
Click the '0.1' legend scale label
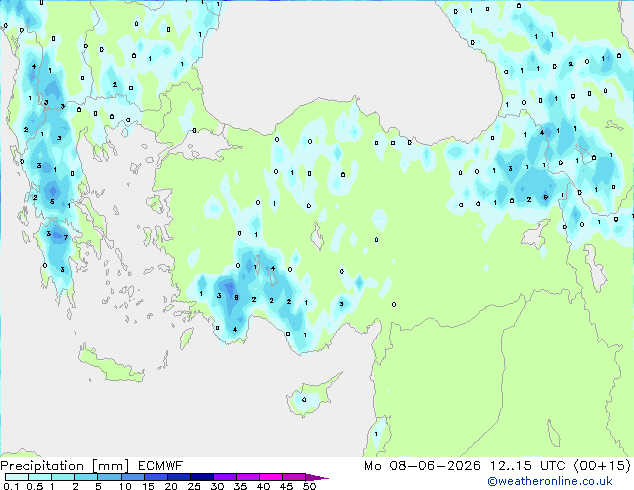coord(11,486)
